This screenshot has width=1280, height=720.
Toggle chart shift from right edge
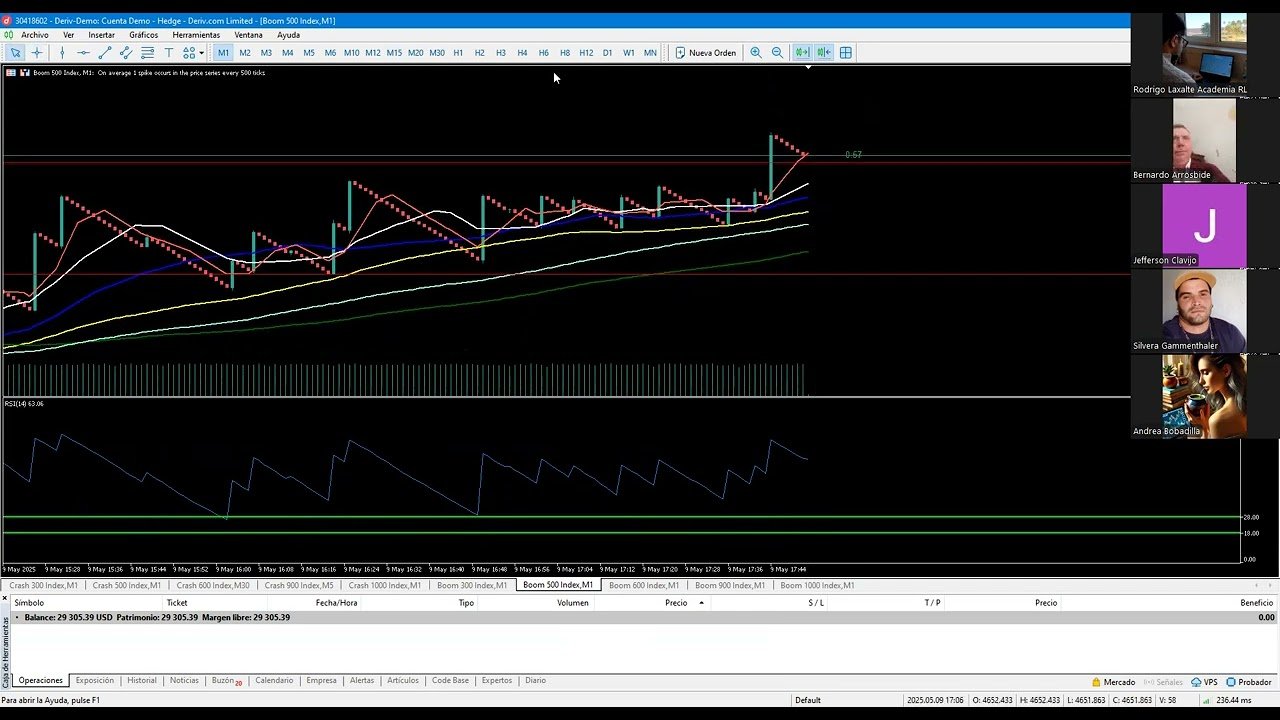(824, 52)
